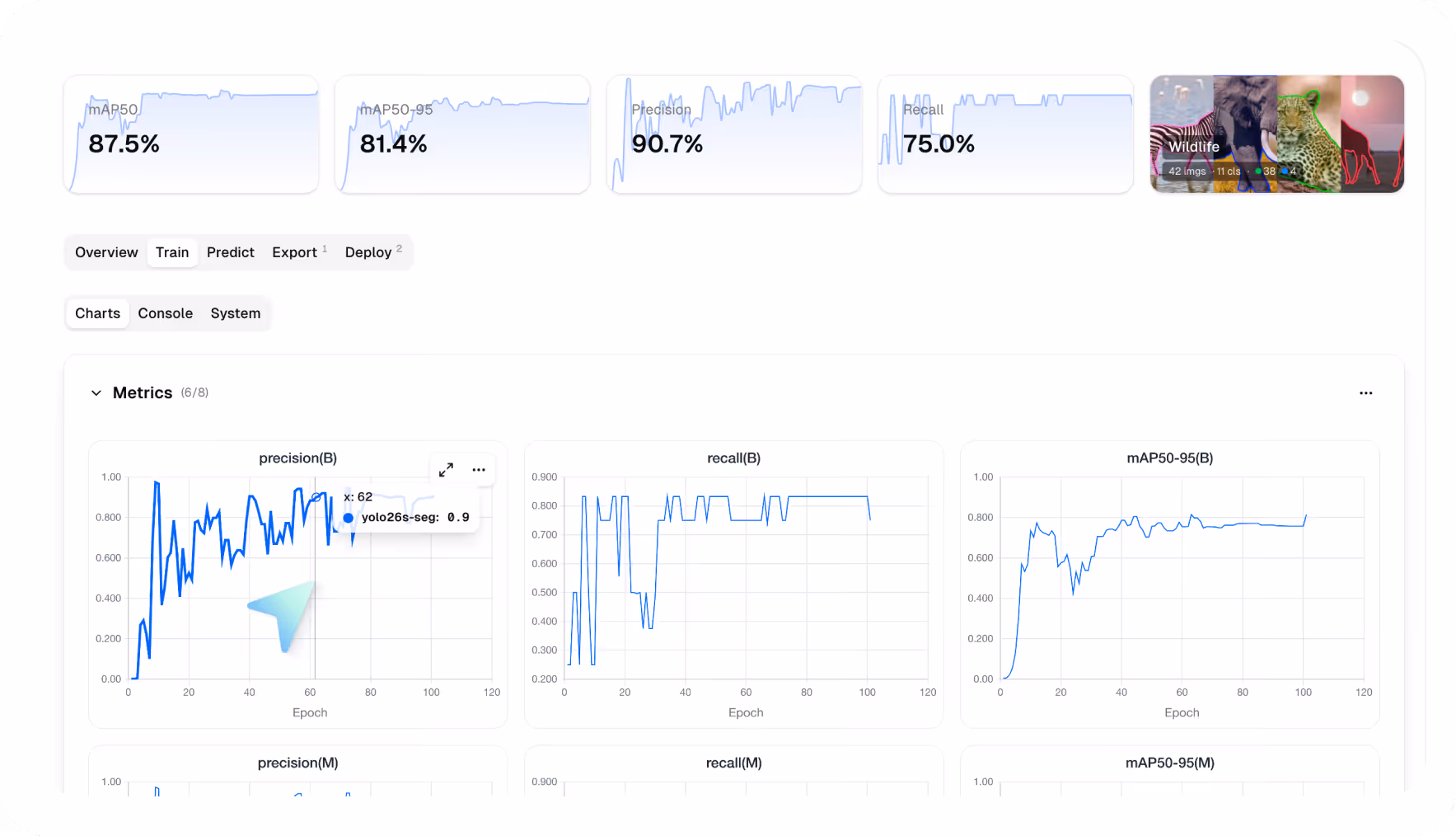The image size is (1456, 836).
Task: Click the yolo26s-seg tooltip legend entry
Action: coord(406,518)
